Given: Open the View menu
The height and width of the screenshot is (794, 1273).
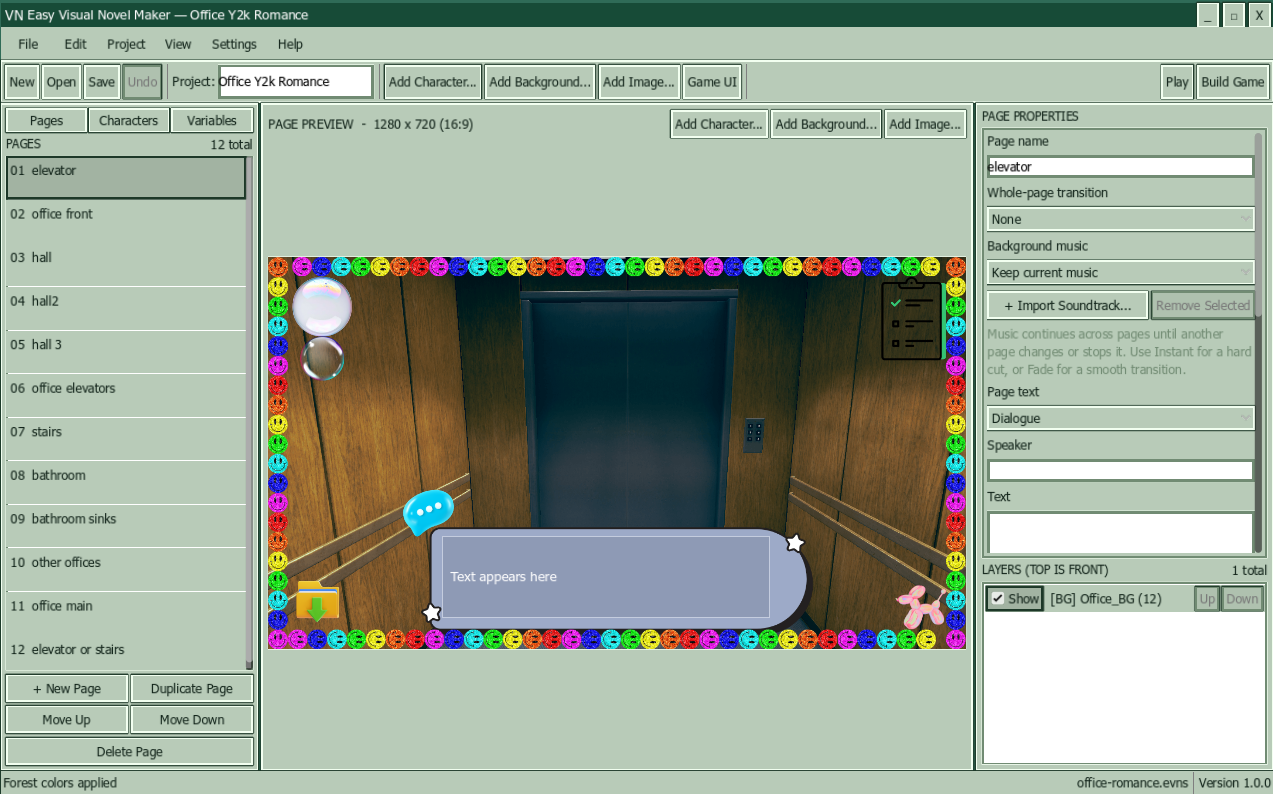Looking at the screenshot, I should click(x=178, y=44).
